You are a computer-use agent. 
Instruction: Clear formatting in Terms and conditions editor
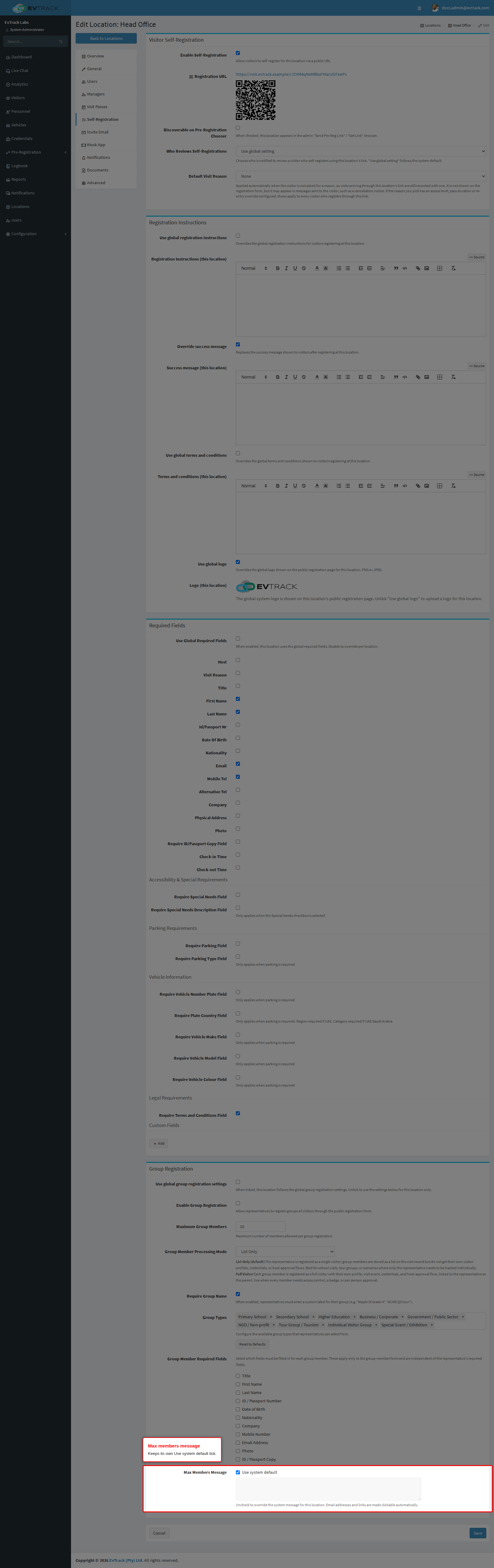453,486
